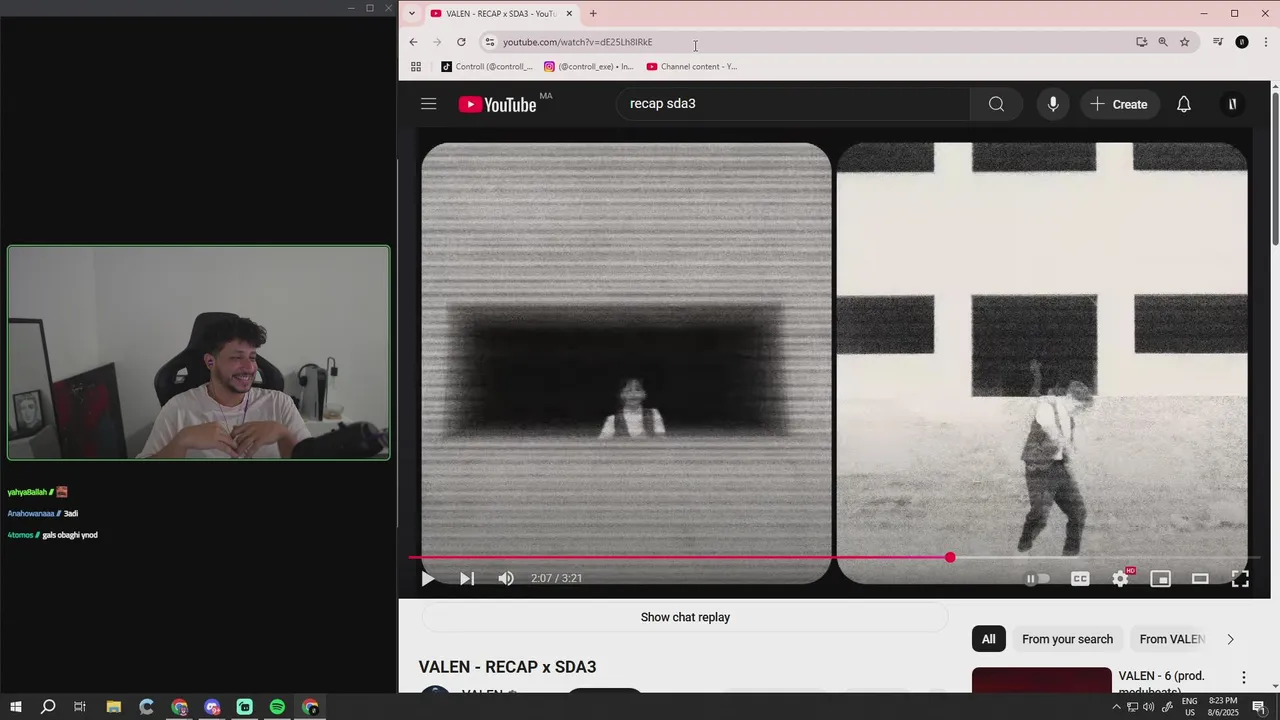Click Show chat replay
Image resolution: width=1280 pixels, height=720 pixels.
point(685,617)
